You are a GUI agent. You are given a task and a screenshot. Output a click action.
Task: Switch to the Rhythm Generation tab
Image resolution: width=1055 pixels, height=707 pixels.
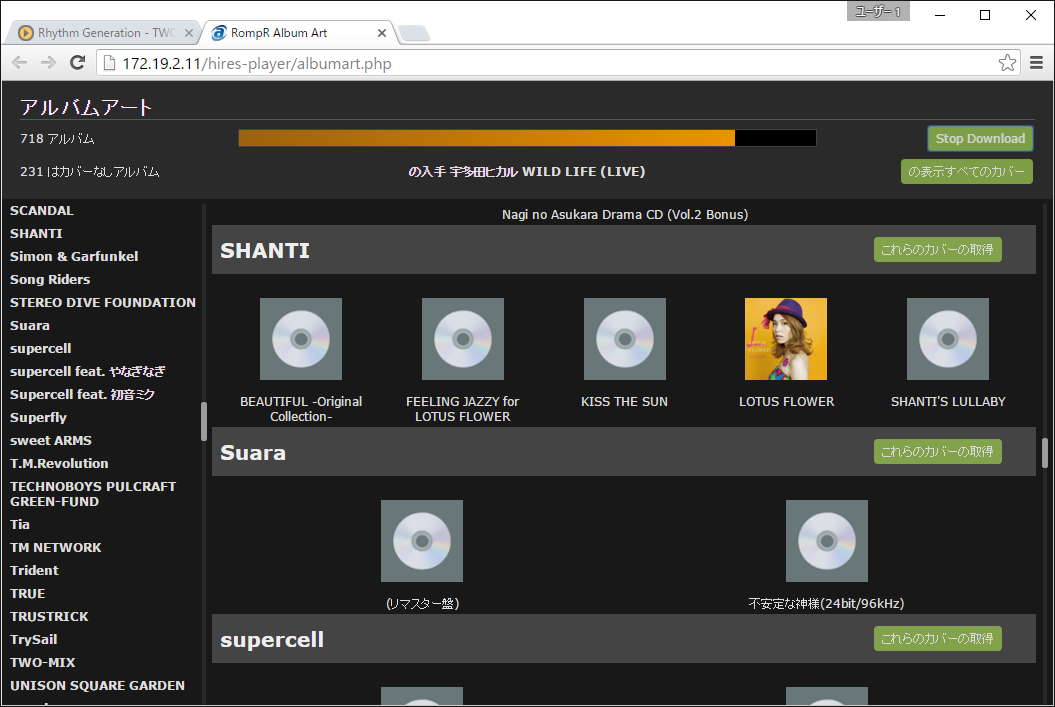[x=104, y=33]
